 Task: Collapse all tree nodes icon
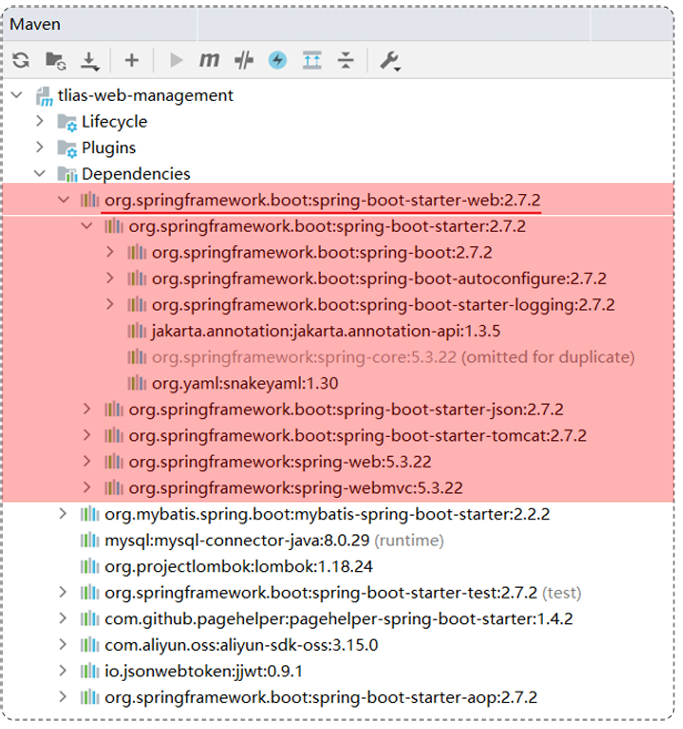pos(345,60)
